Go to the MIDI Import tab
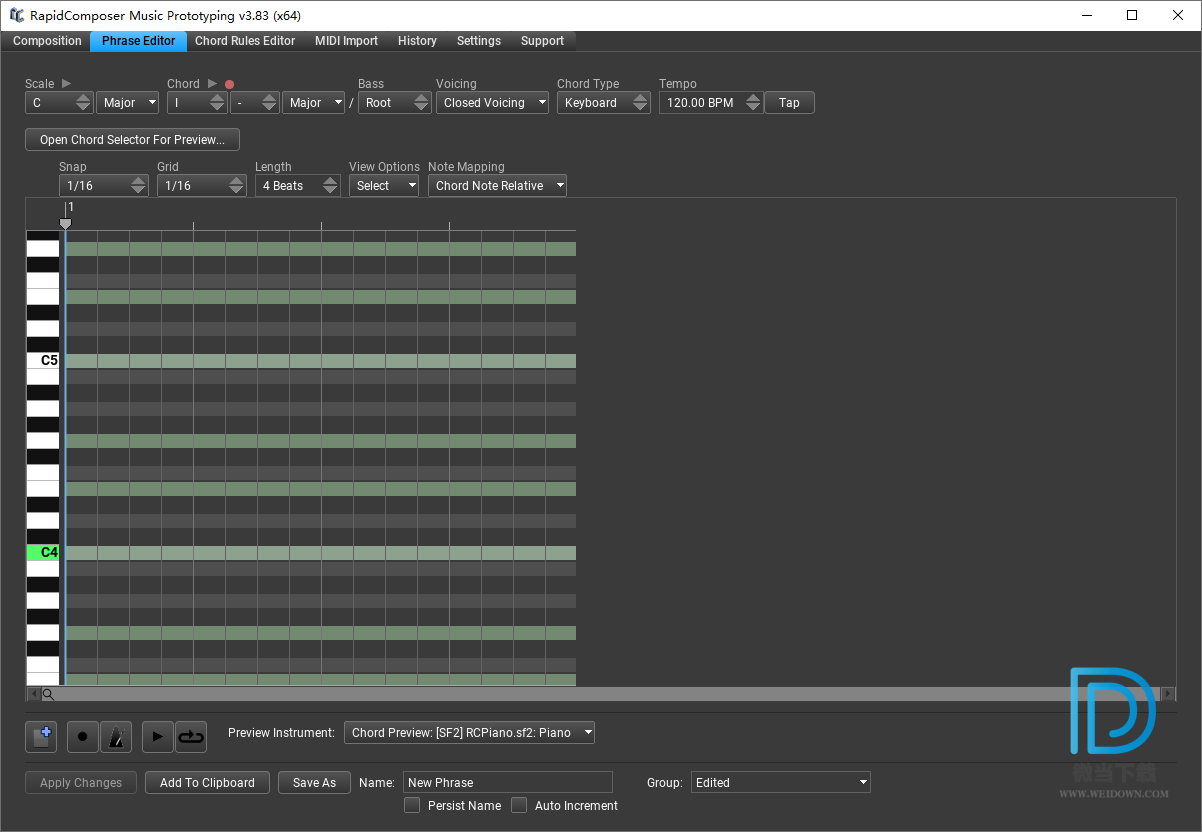1202x832 pixels. (346, 41)
